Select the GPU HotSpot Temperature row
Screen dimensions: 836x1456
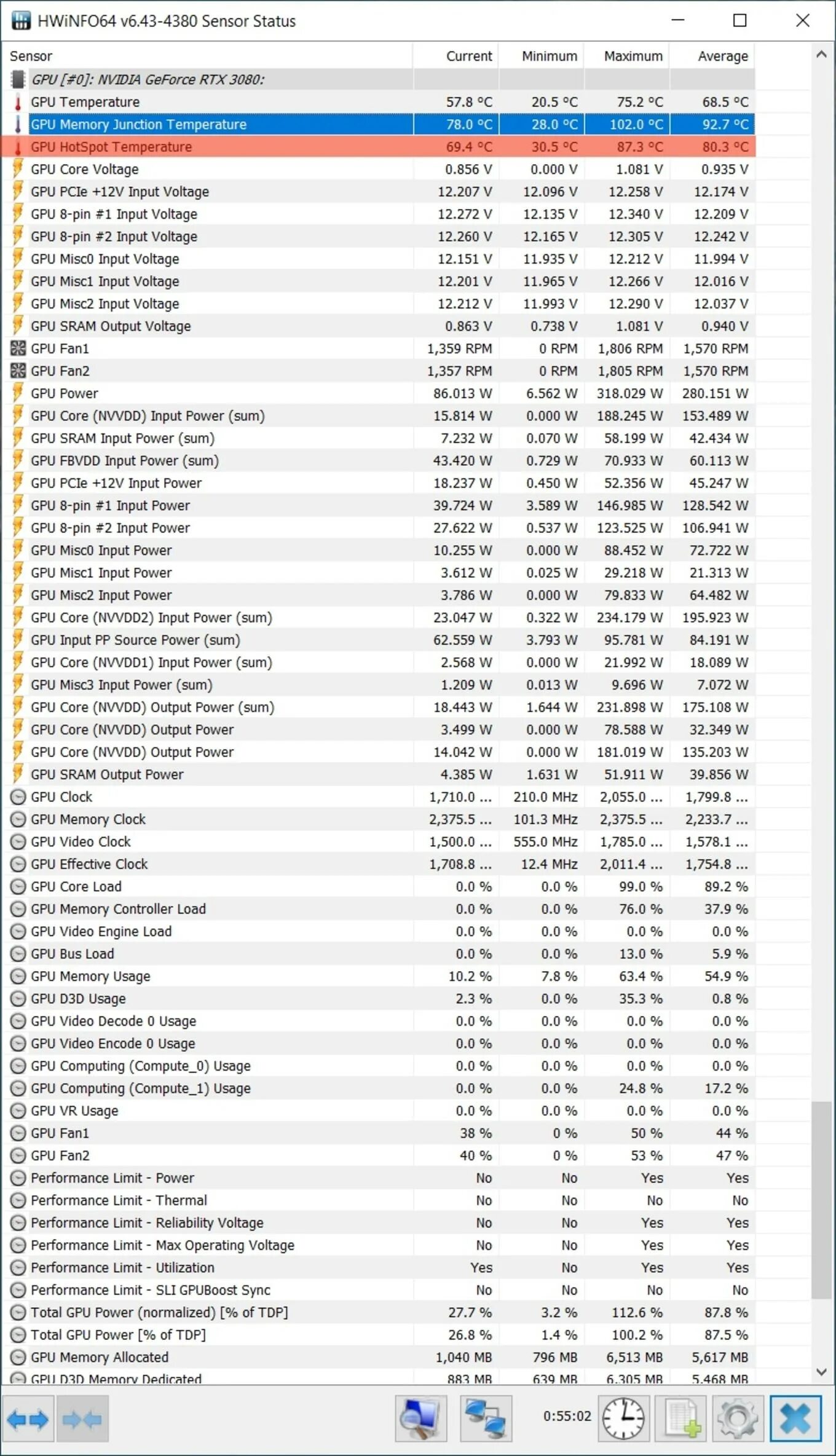379,147
